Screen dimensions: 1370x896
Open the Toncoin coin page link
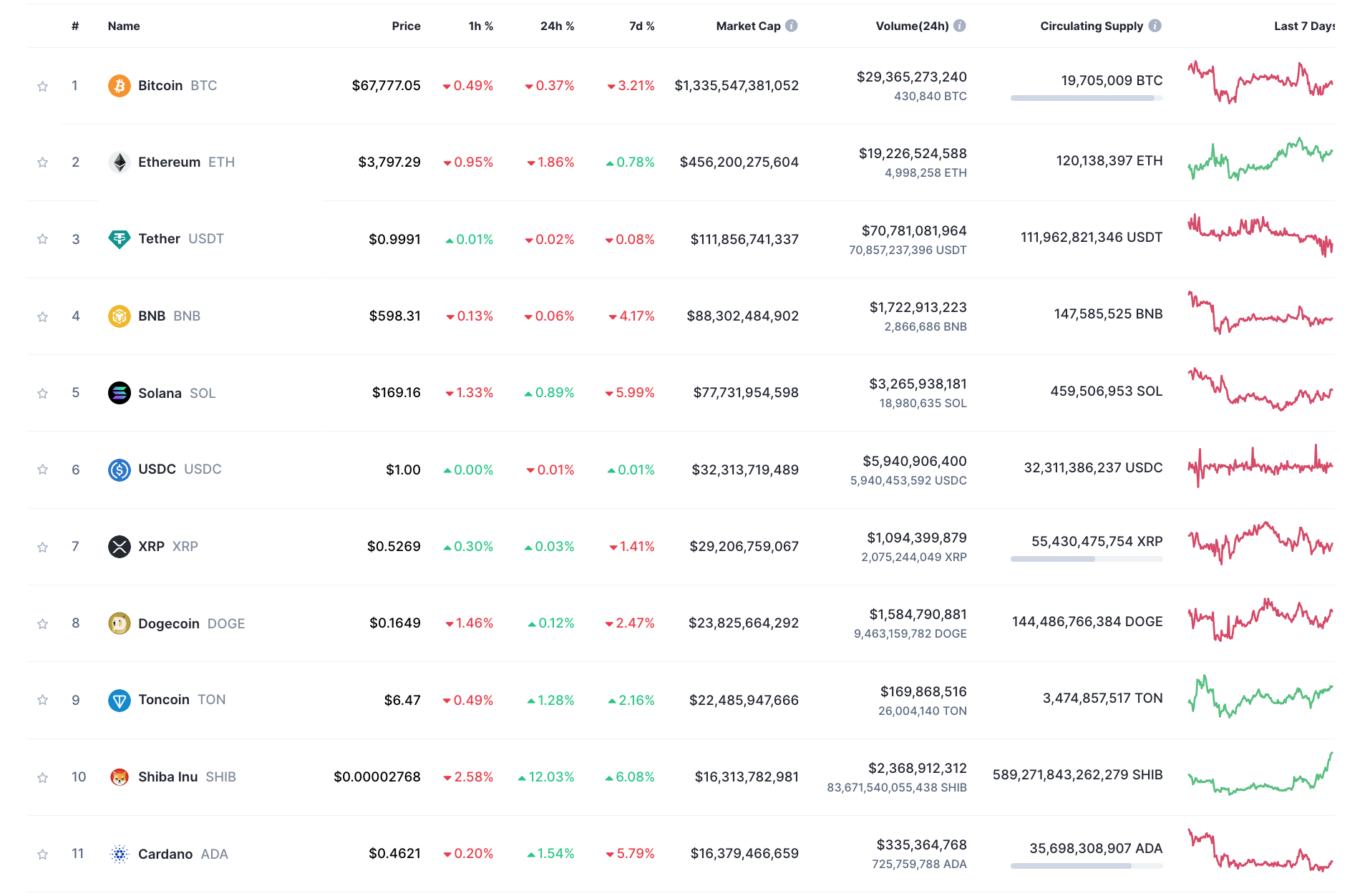pos(164,700)
